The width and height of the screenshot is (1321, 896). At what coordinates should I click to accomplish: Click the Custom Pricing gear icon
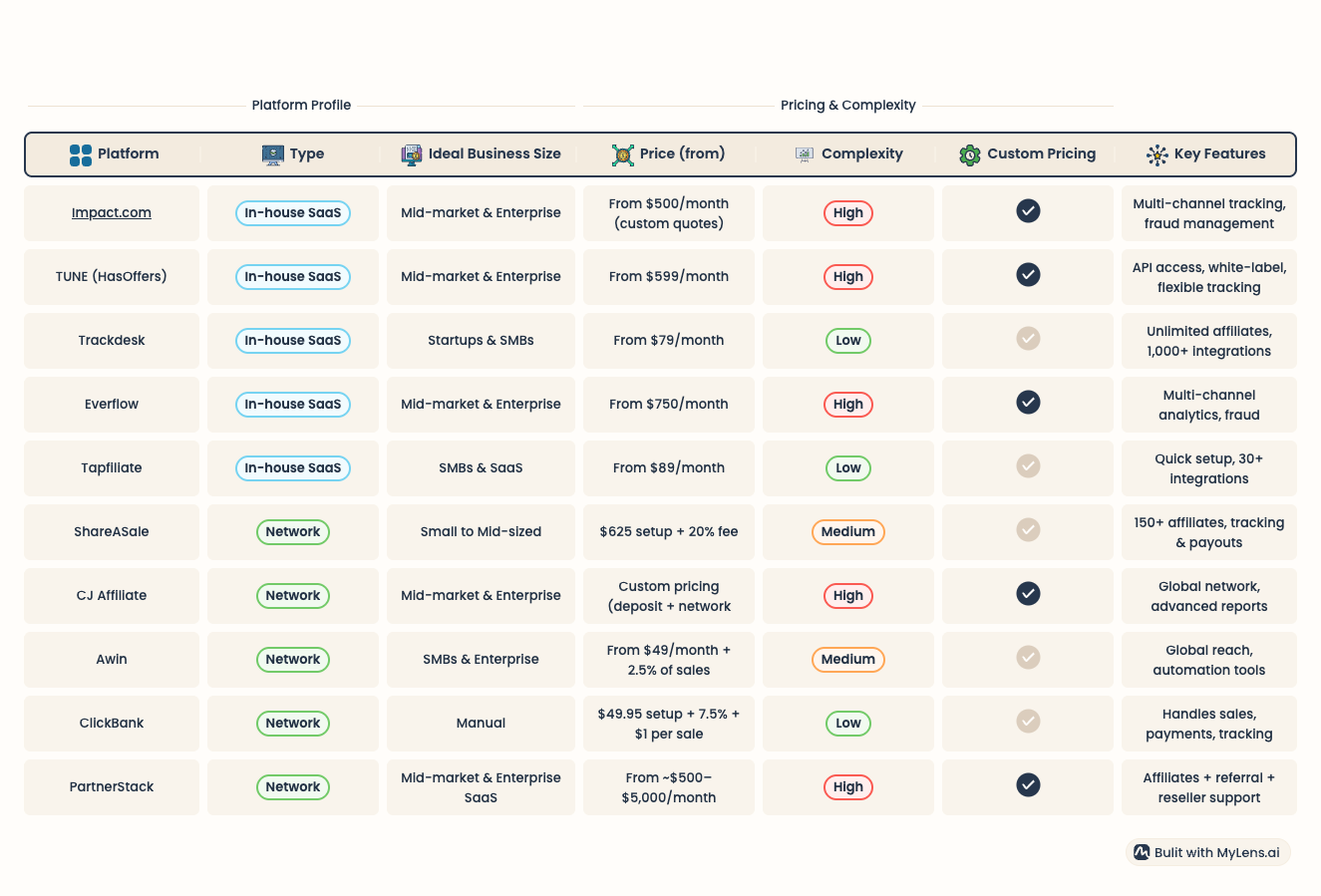pyautogui.click(x=970, y=154)
